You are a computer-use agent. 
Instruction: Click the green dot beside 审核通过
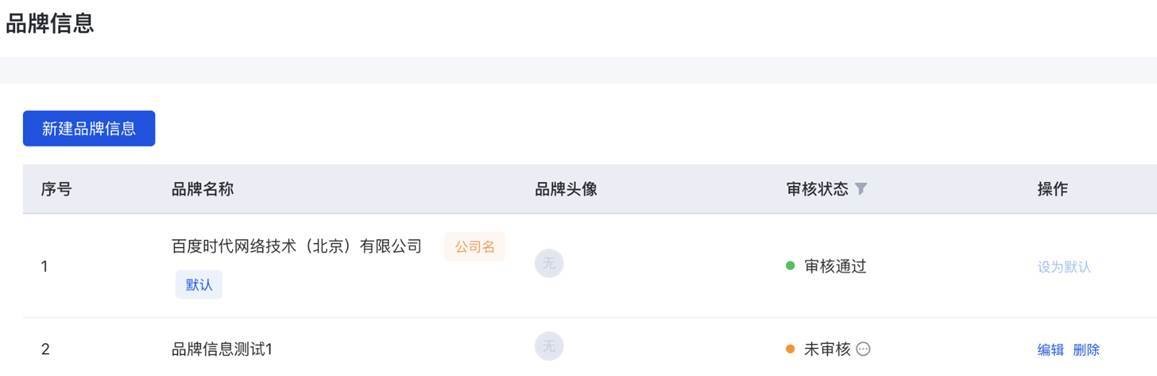click(790, 266)
